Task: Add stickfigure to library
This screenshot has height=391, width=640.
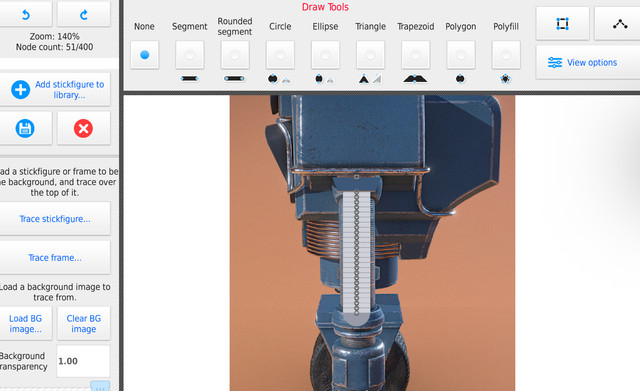Action: 55,89
